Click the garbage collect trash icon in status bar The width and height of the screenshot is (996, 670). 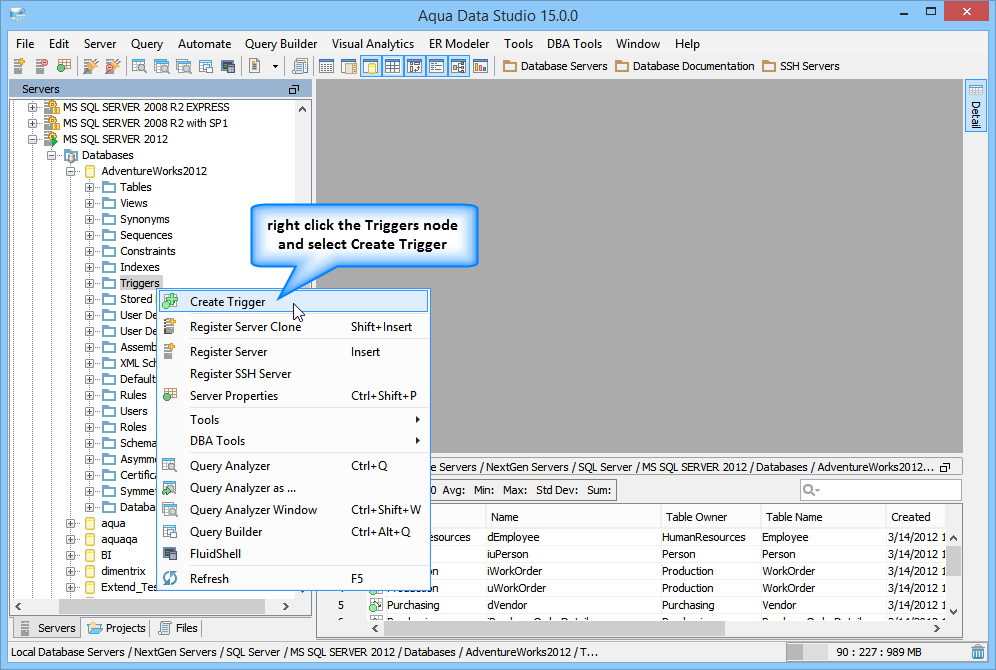click(x=978, y=652)
